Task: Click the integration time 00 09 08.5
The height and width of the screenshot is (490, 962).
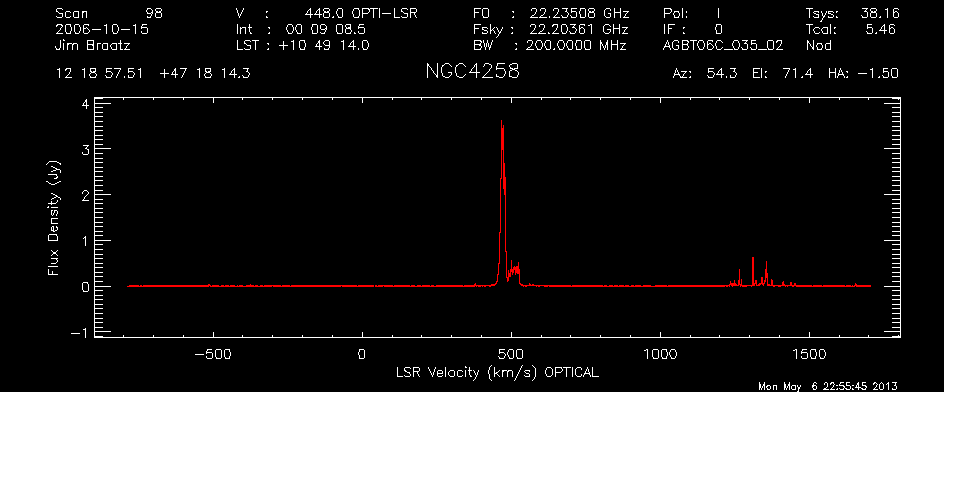Action: pyautogui.click(x=325, y=29)
